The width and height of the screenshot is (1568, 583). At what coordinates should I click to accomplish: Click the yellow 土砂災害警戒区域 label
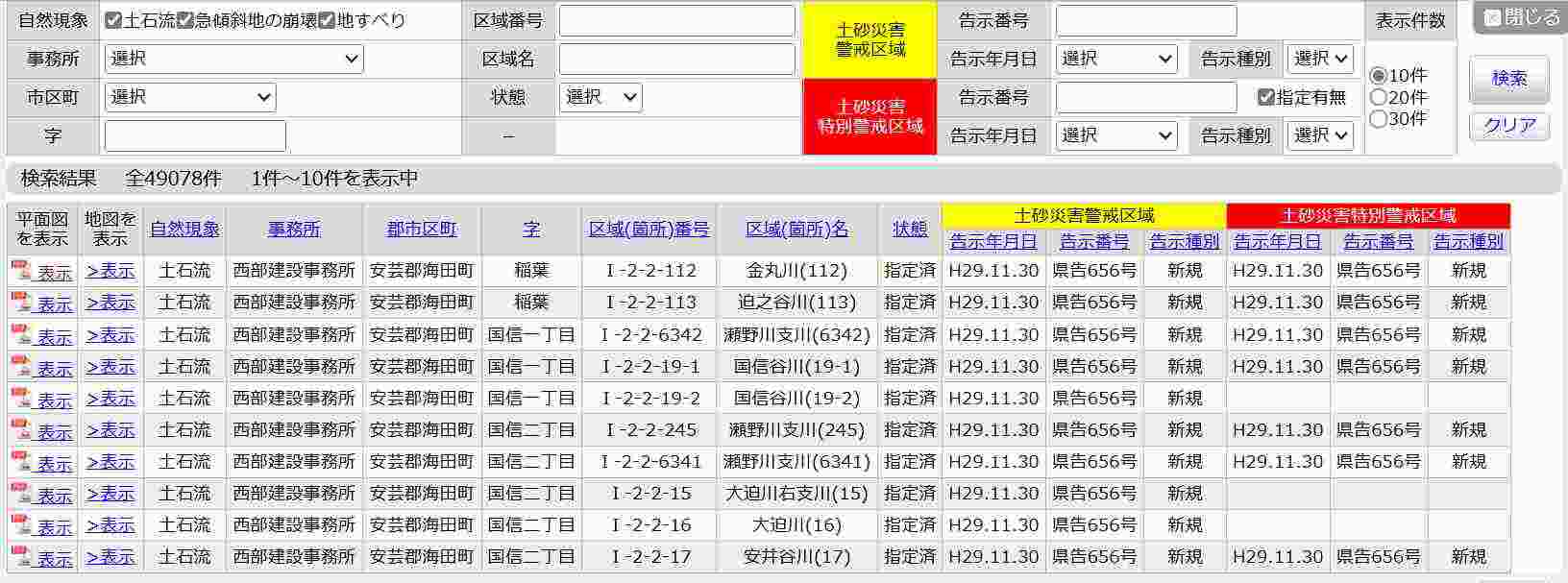coord(870,39)
